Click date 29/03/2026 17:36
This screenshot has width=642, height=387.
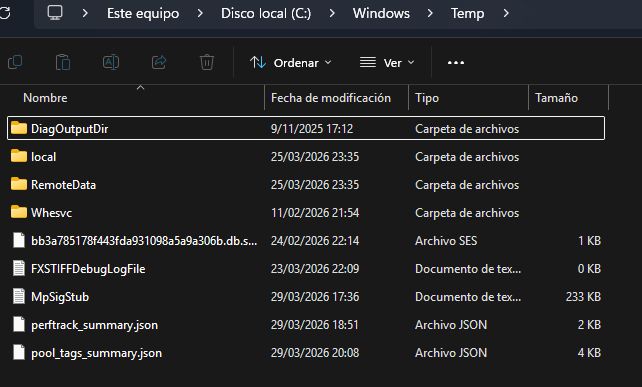[x=315, y=297]
